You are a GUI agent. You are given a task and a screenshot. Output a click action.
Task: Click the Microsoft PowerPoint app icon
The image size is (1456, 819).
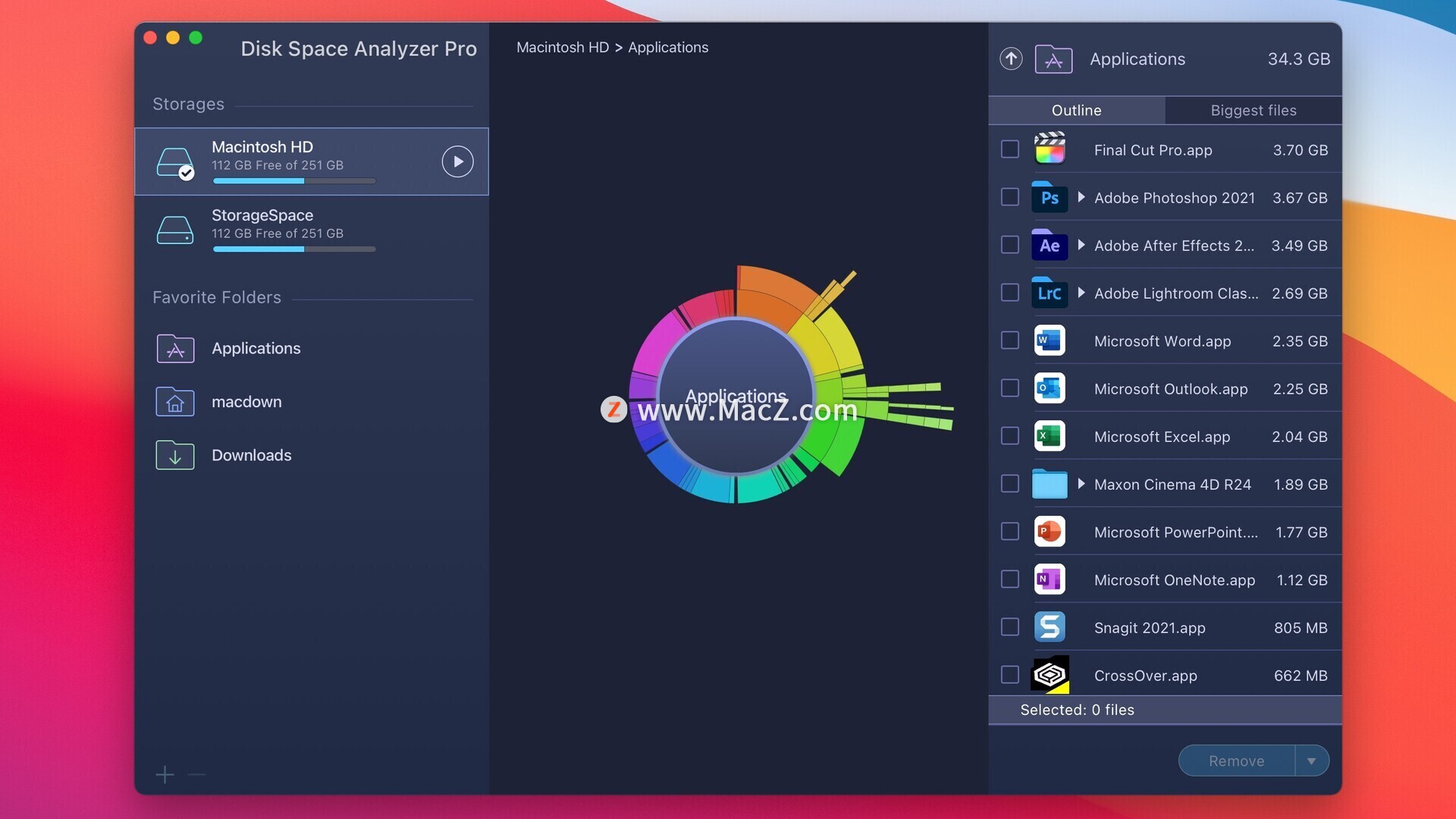(x=1050, y=532)
